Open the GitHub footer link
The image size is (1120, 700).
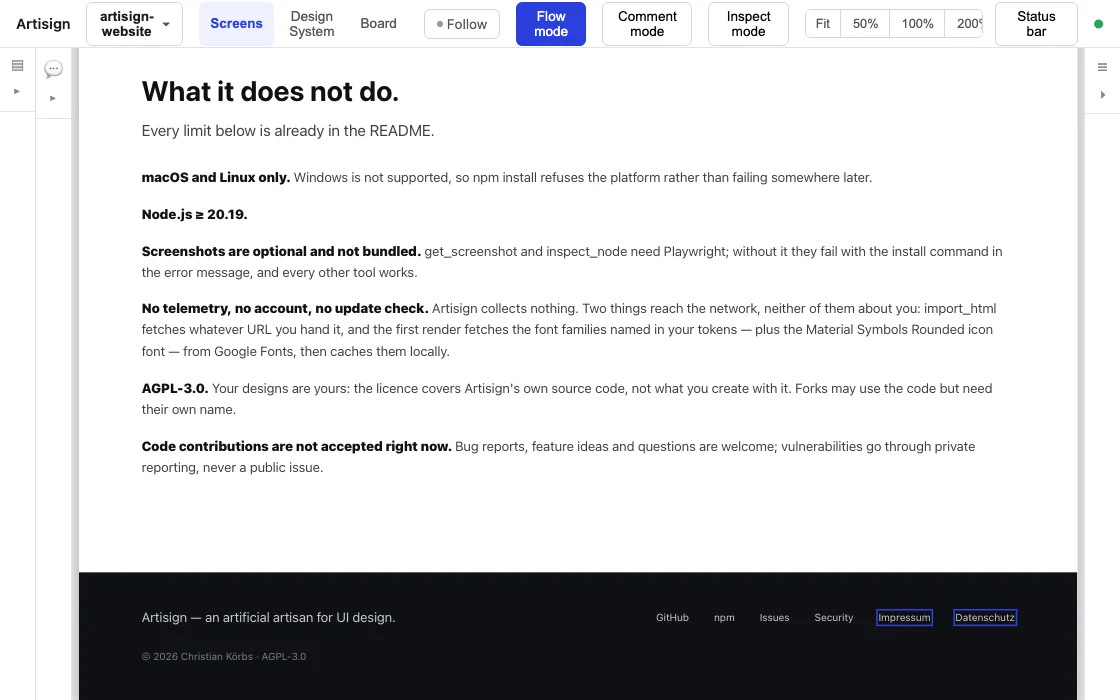coord(672,618)
